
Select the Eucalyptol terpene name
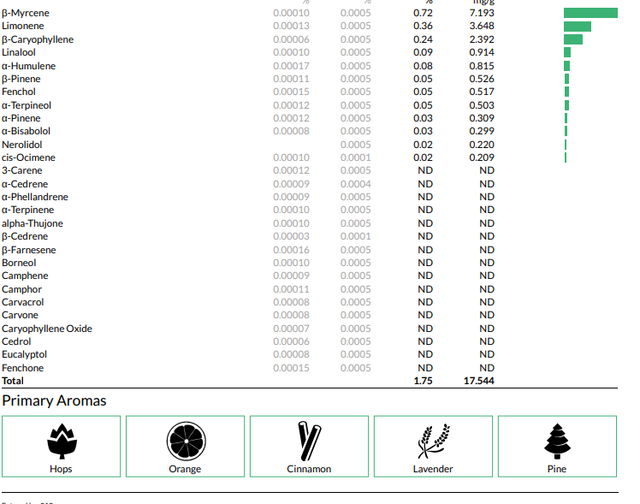point(24,355)
